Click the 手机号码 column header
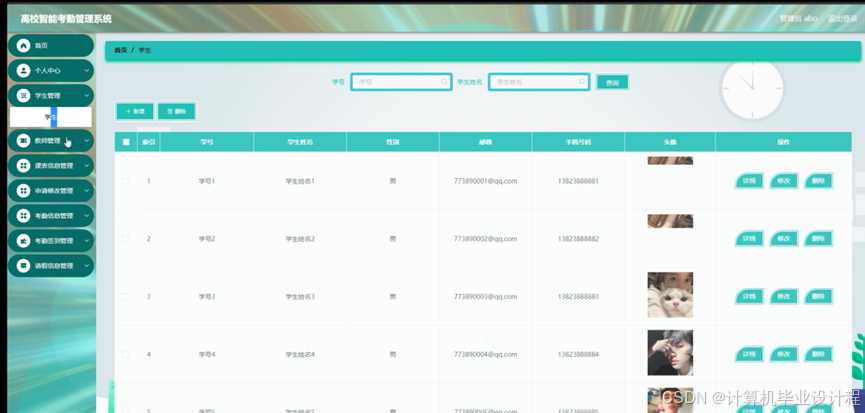 coord(578,142)
